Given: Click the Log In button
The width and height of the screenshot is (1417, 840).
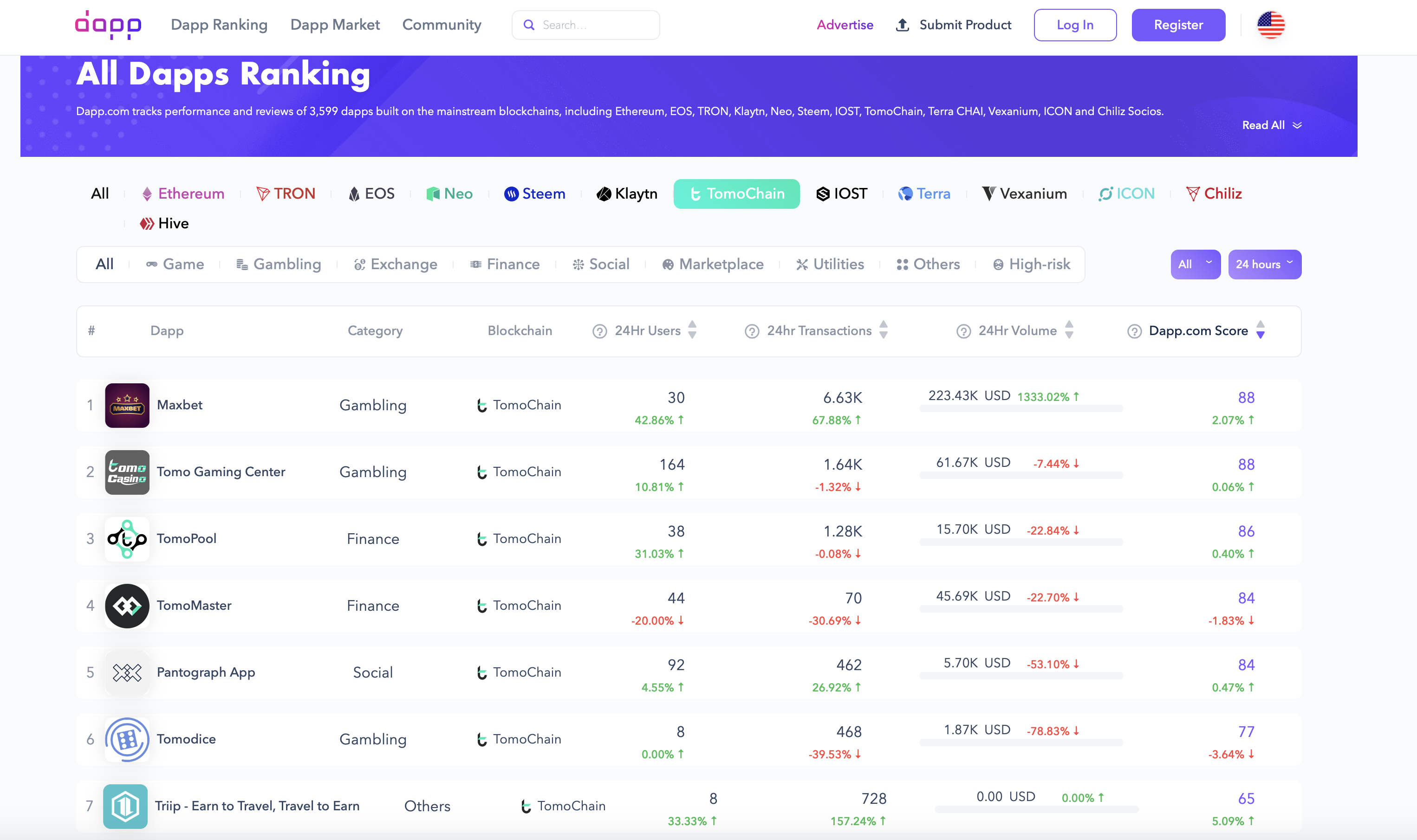Looking at the screenshot, I should [1075, 25].
